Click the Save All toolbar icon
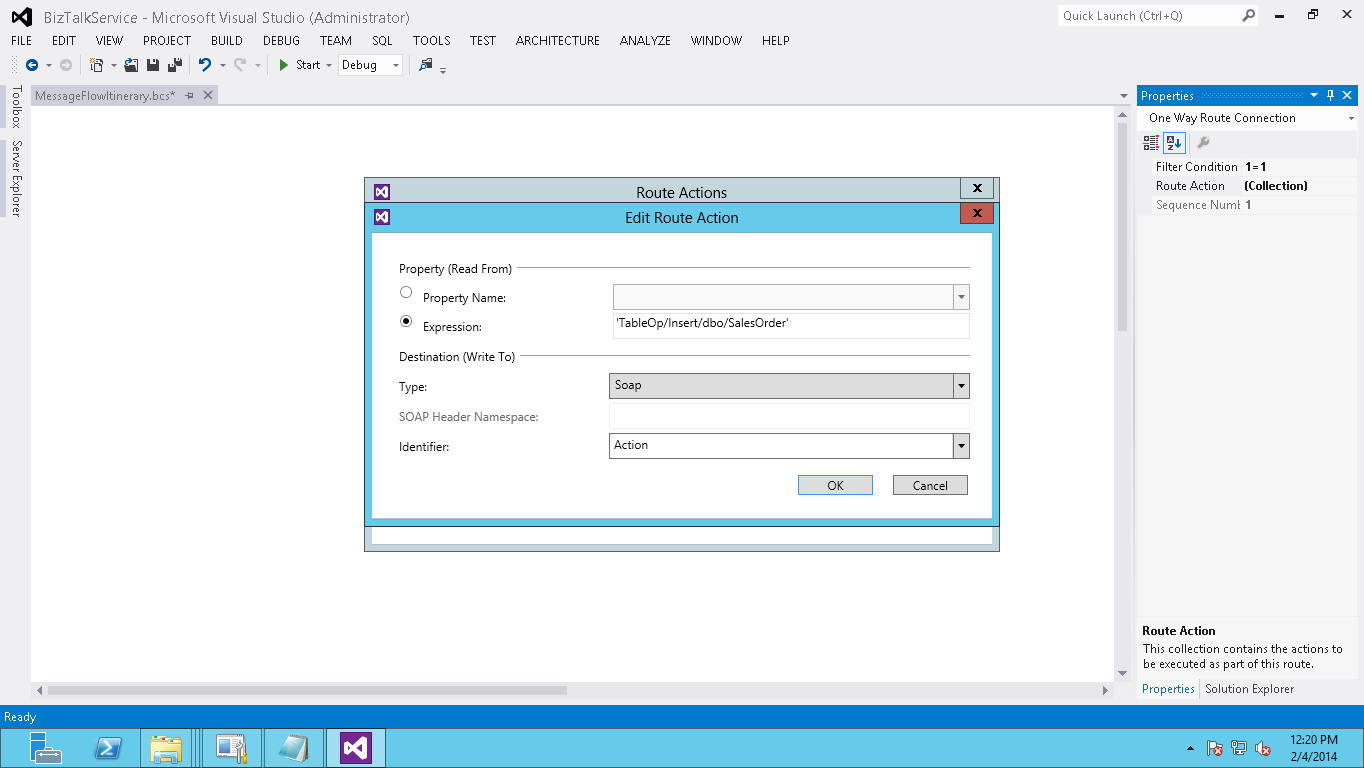The width and height of the screenshot is (1364, 768). click(x=175, y=65)
